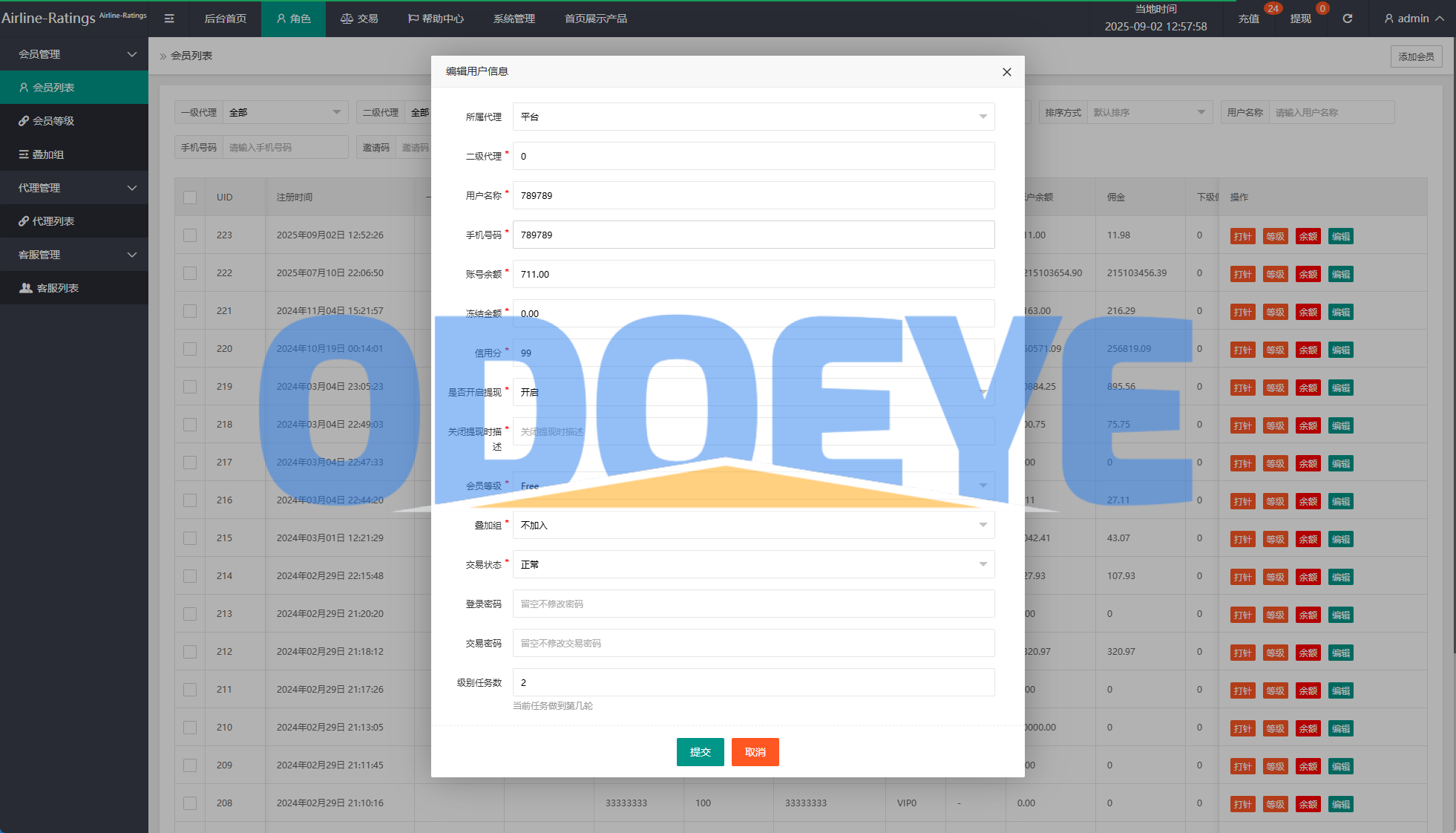
Task: Click the green 提交 button
Action: (x=700, y=752)
